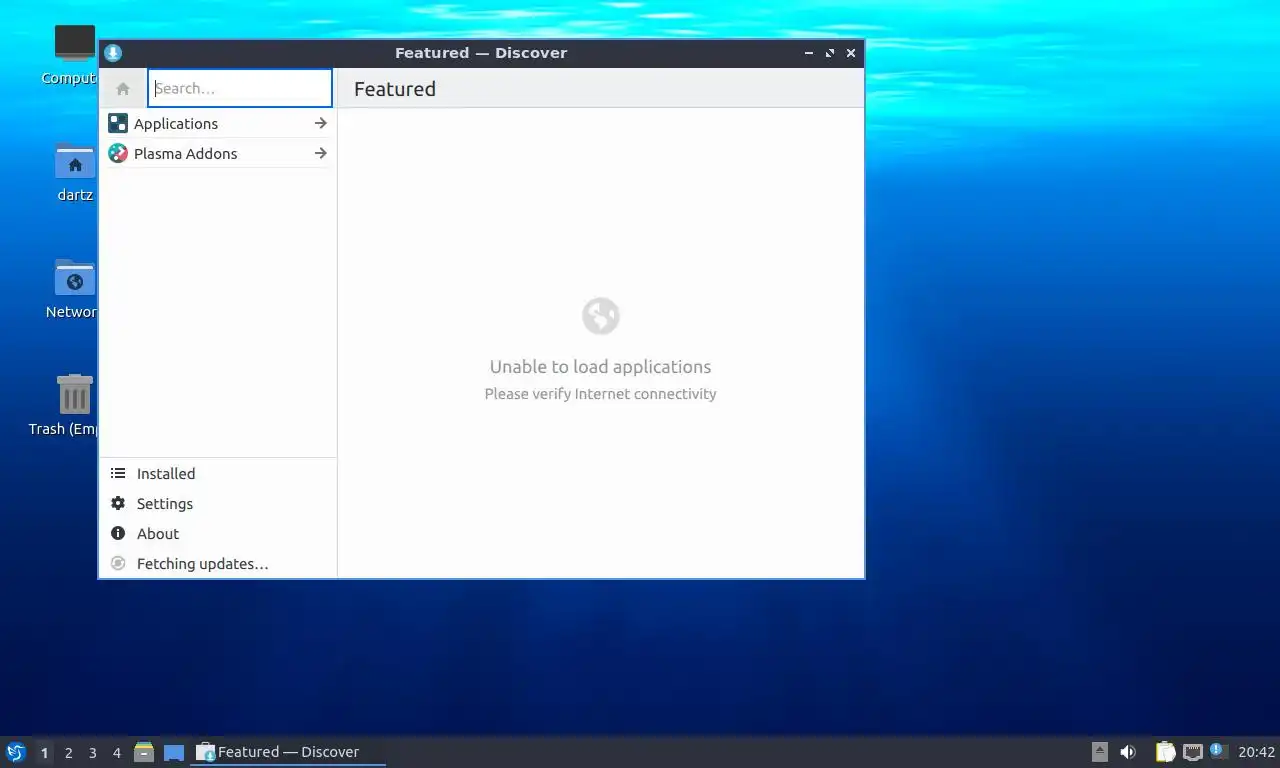Click the Settings gear icon
This screenshot has height=768, width=1280.
pyautogui.click(x=118, y=504)
